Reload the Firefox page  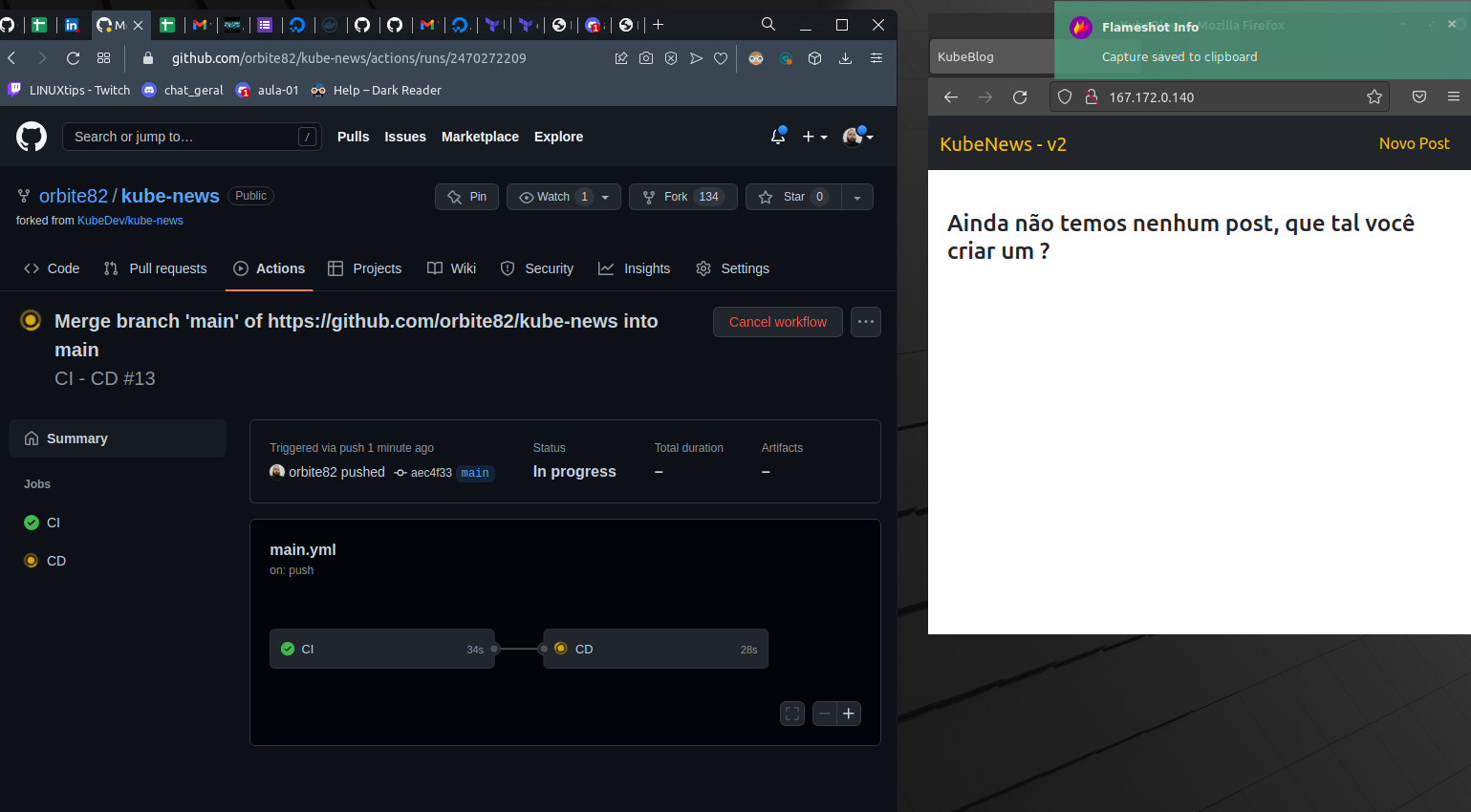tap(1020, 96)
